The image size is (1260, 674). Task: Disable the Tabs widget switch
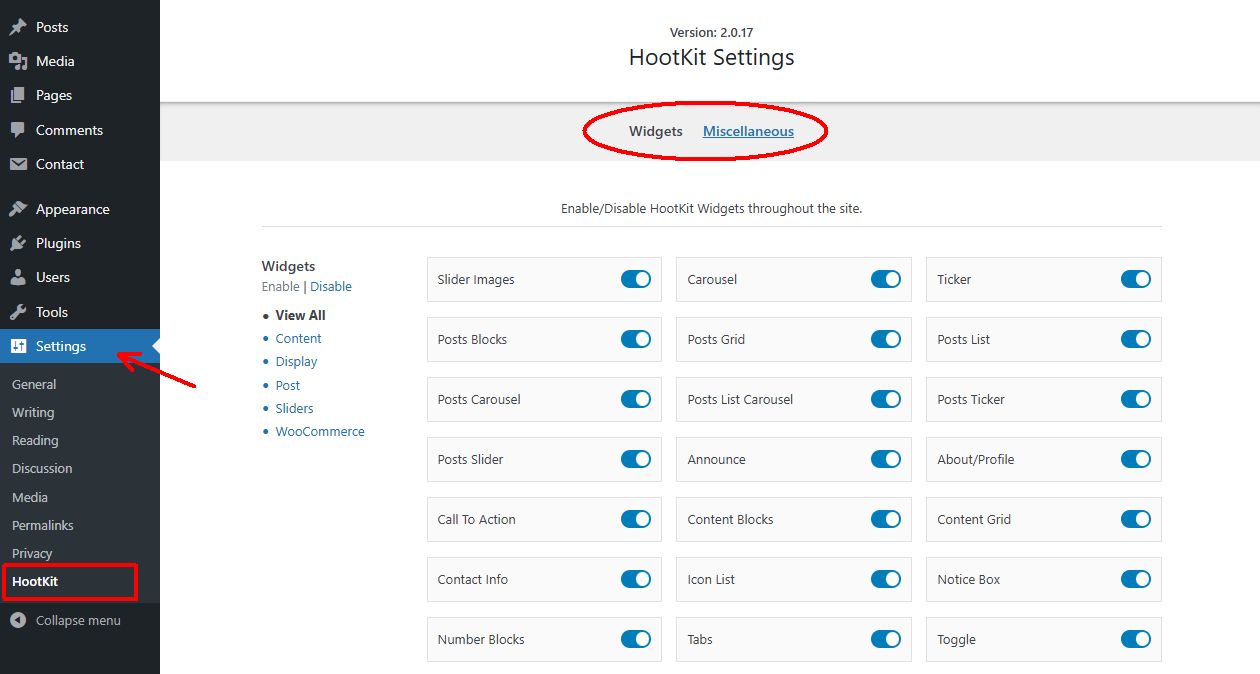[x=886, y=639]
